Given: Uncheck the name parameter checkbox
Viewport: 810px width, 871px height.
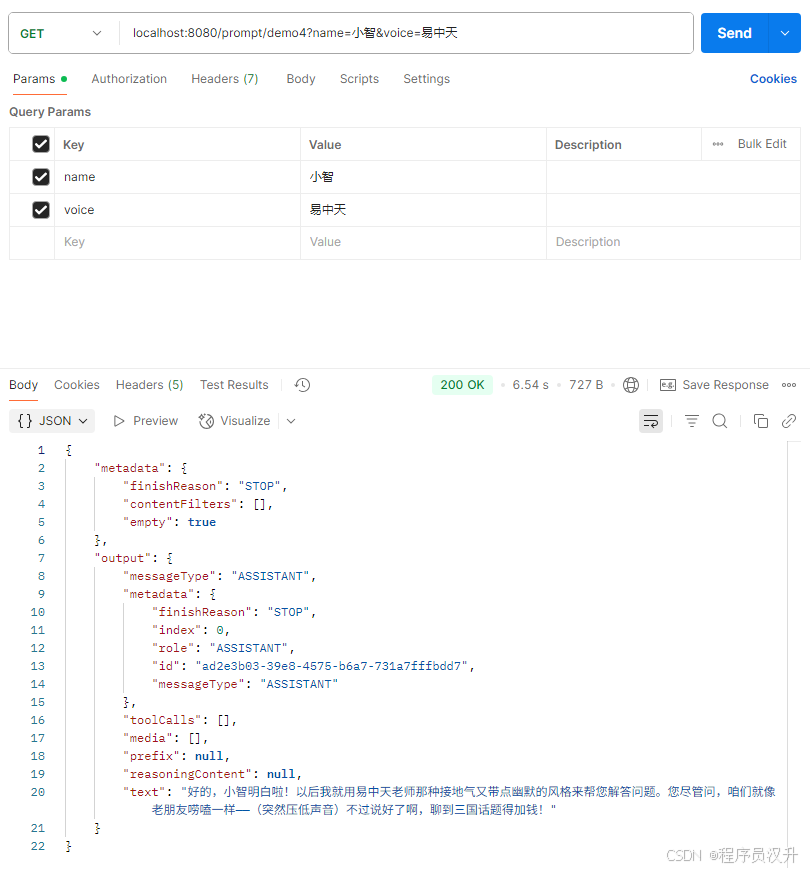Looking at the screenshot, I should coord(41,177).
